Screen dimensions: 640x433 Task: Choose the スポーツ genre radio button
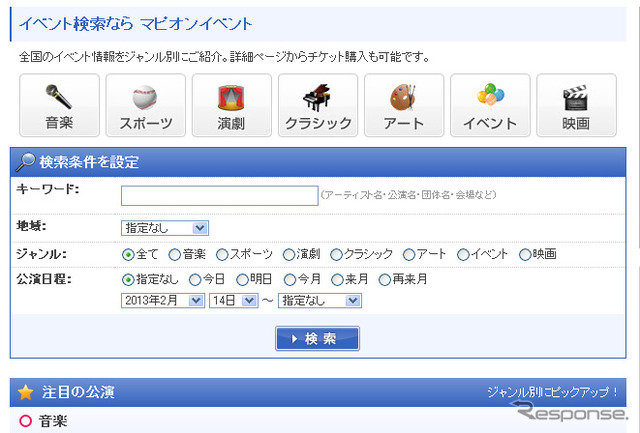(x=223, y=254)
